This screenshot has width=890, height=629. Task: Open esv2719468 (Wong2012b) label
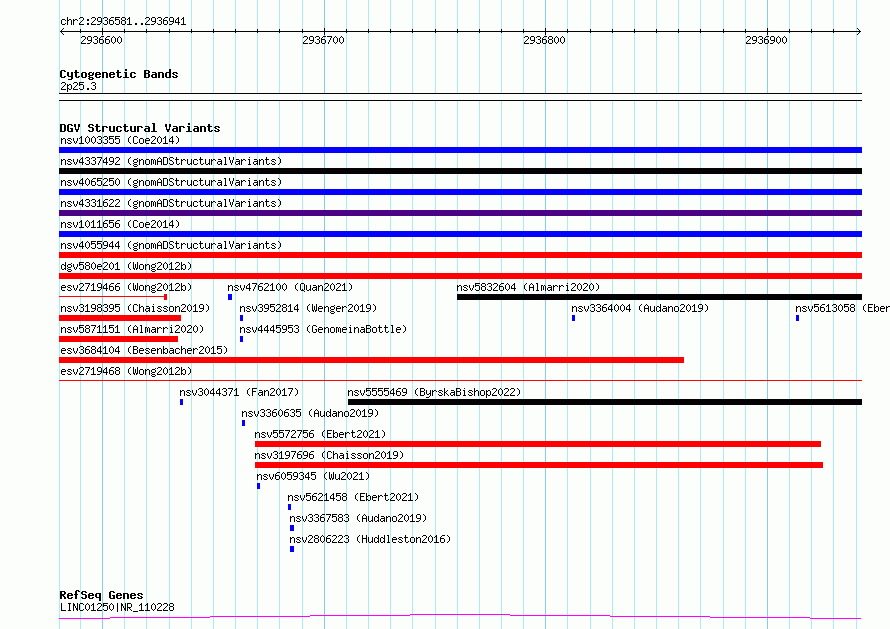pyautogui.click(x=126, y=371)
